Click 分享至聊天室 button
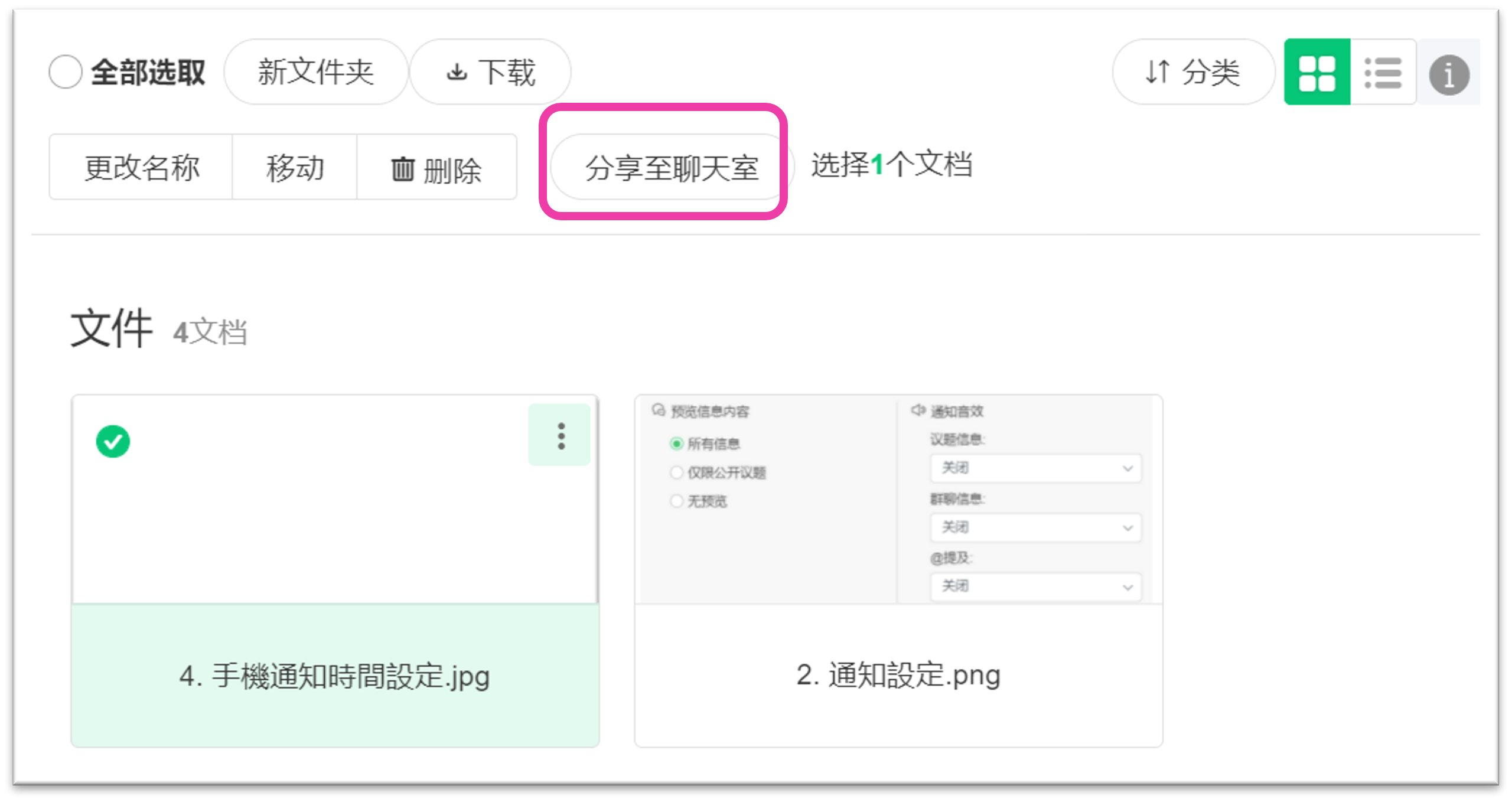 [x=671, y=168]
